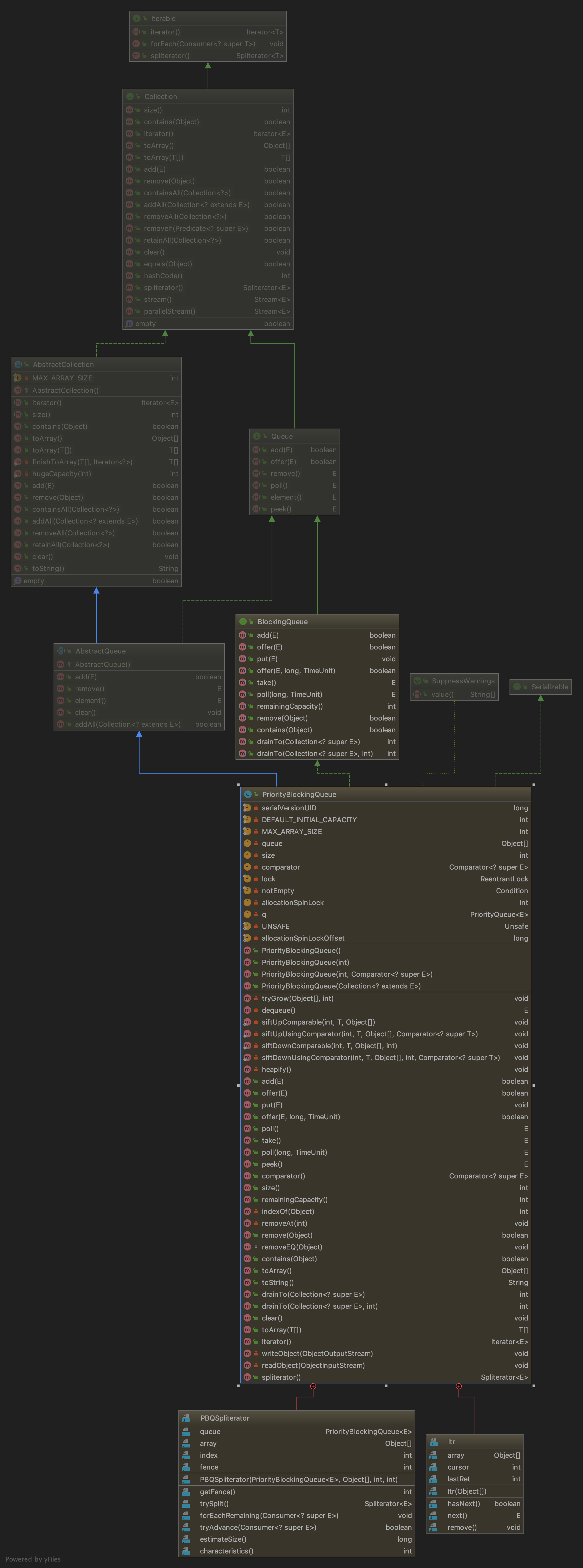
Task: Click the Powered by yFiles label
Action: tap(33, 1559)
